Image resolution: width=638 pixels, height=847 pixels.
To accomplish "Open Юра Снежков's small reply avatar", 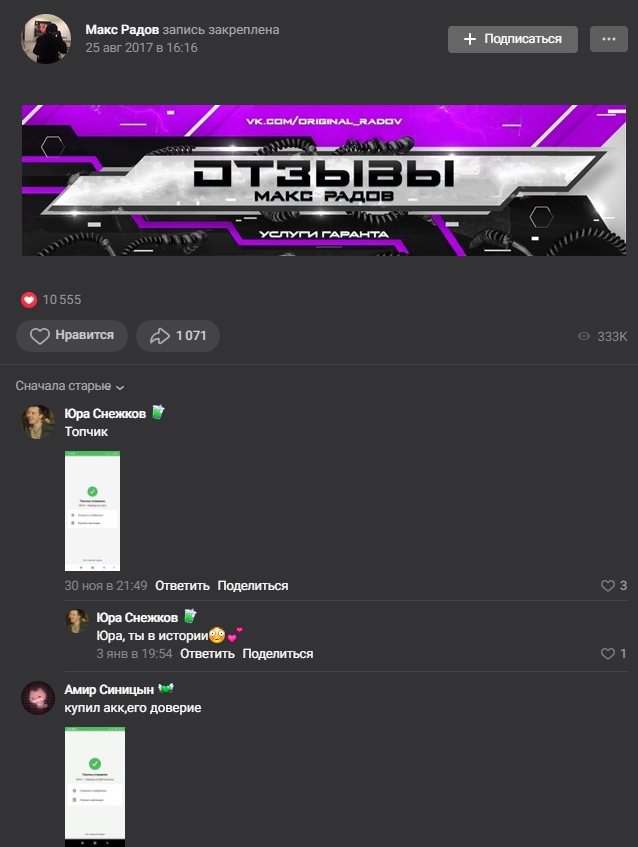I will tap(77, 621).
